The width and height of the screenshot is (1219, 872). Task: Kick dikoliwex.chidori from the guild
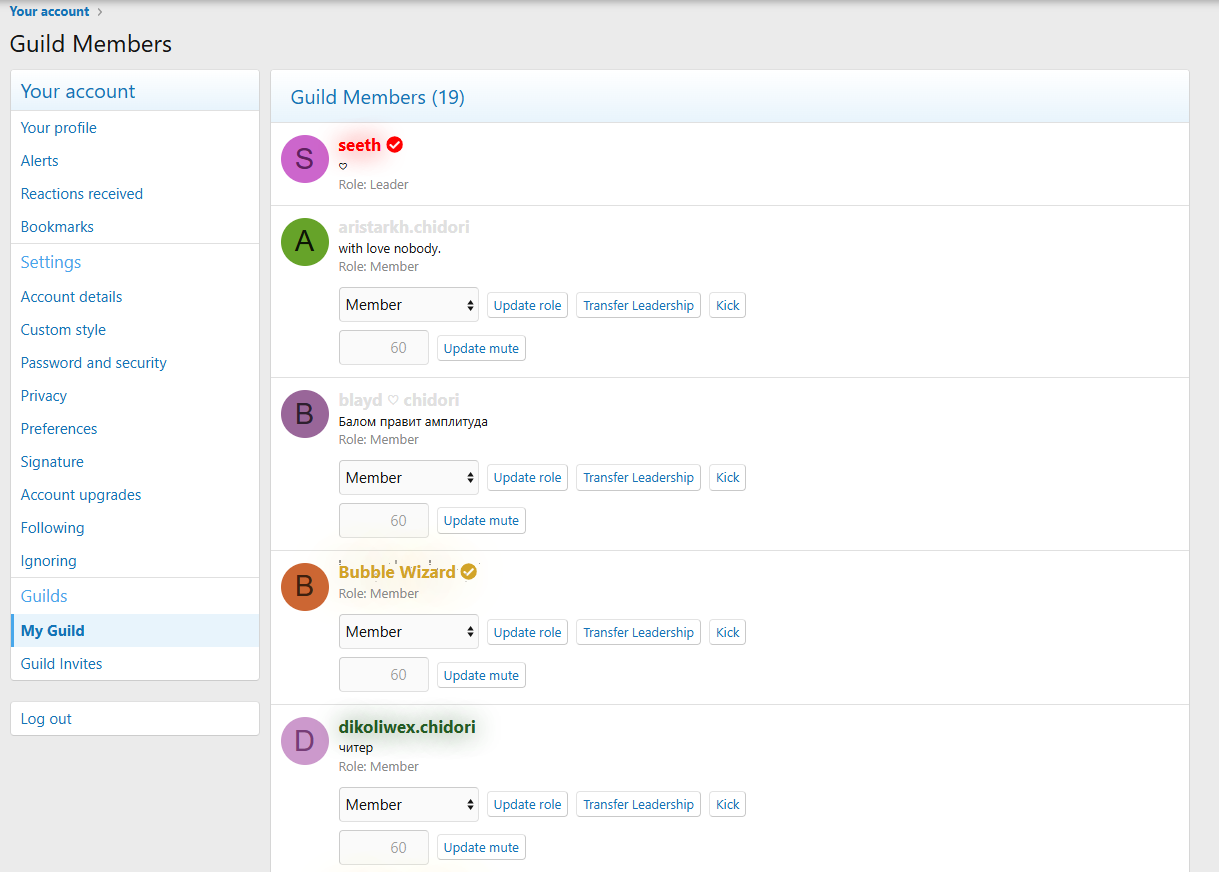tap(728, 805)
